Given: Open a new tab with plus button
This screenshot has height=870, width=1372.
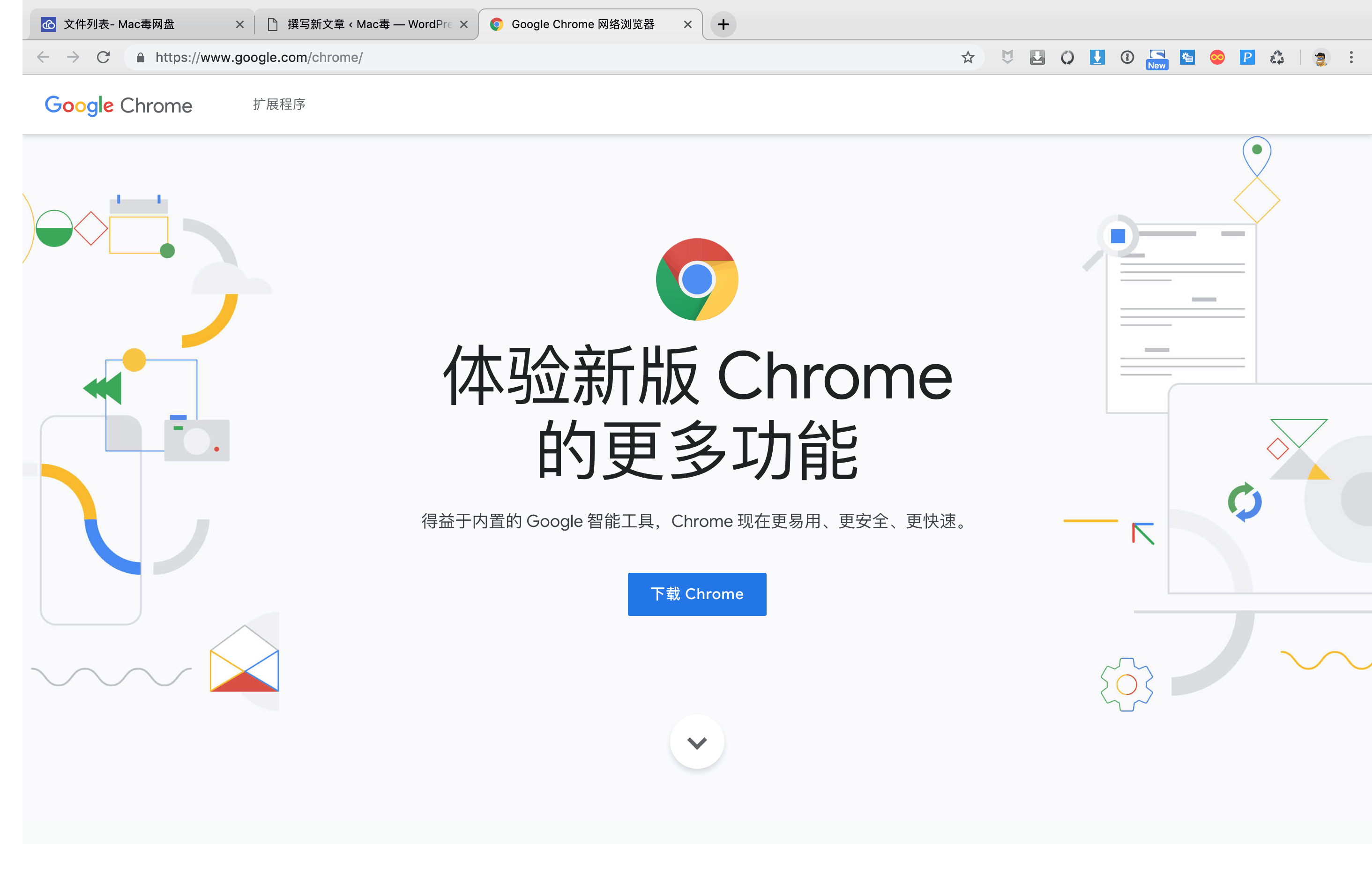Looking at the screenshot, I should click(723, 24).
